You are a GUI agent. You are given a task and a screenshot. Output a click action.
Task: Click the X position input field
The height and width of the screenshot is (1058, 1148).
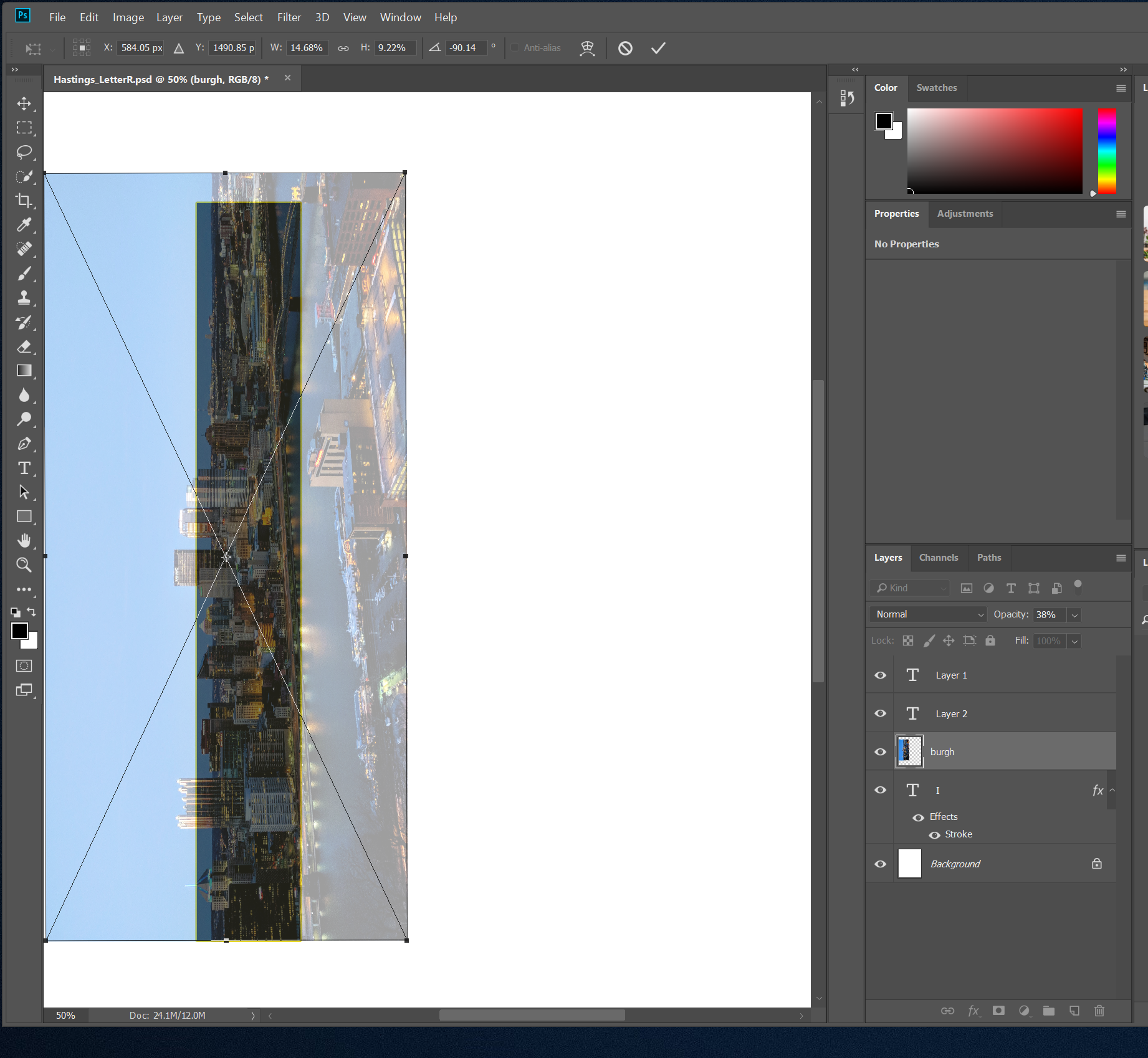point(141,48)
